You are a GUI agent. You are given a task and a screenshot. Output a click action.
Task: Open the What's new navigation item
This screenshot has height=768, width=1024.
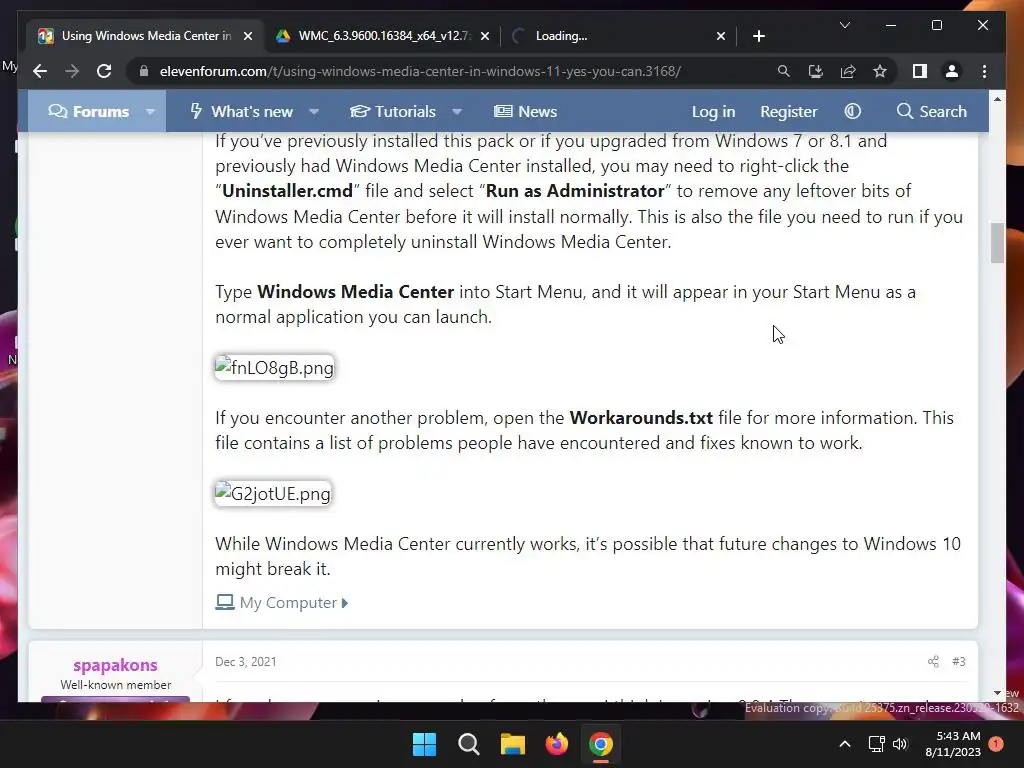[x=242, y=112]
